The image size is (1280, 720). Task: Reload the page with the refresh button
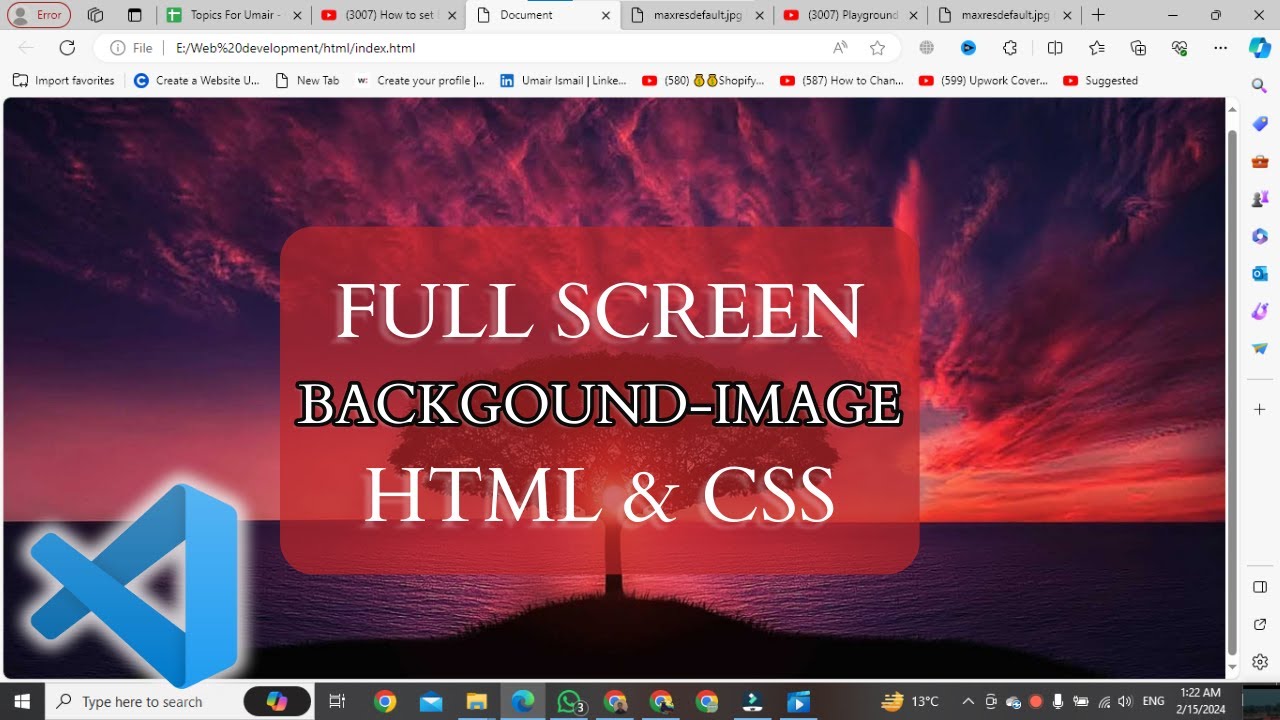[x=67, y=48]
